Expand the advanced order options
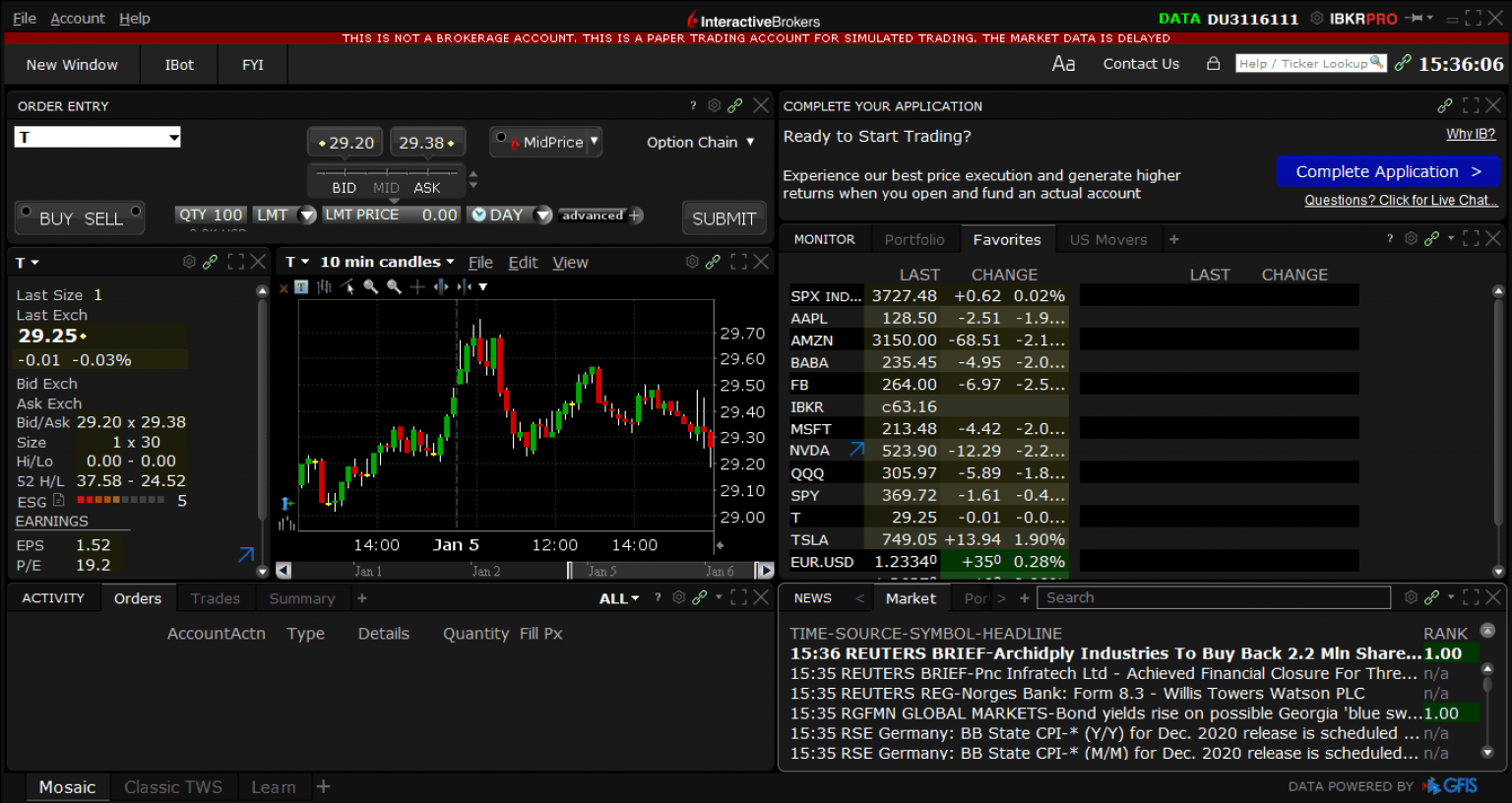Image resolution: width=1512 pixels, height=803 pixels. tap(636, 214)
